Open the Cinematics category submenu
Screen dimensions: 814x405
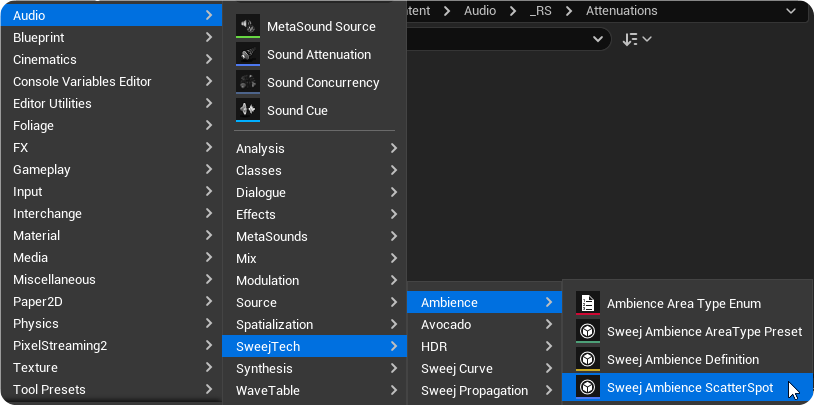tap(112, 59)
